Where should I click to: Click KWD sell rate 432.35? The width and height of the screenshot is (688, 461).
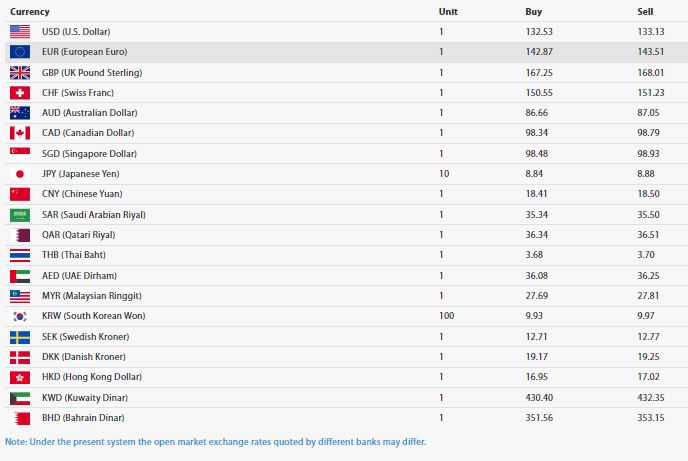click(x=651, y=398)
